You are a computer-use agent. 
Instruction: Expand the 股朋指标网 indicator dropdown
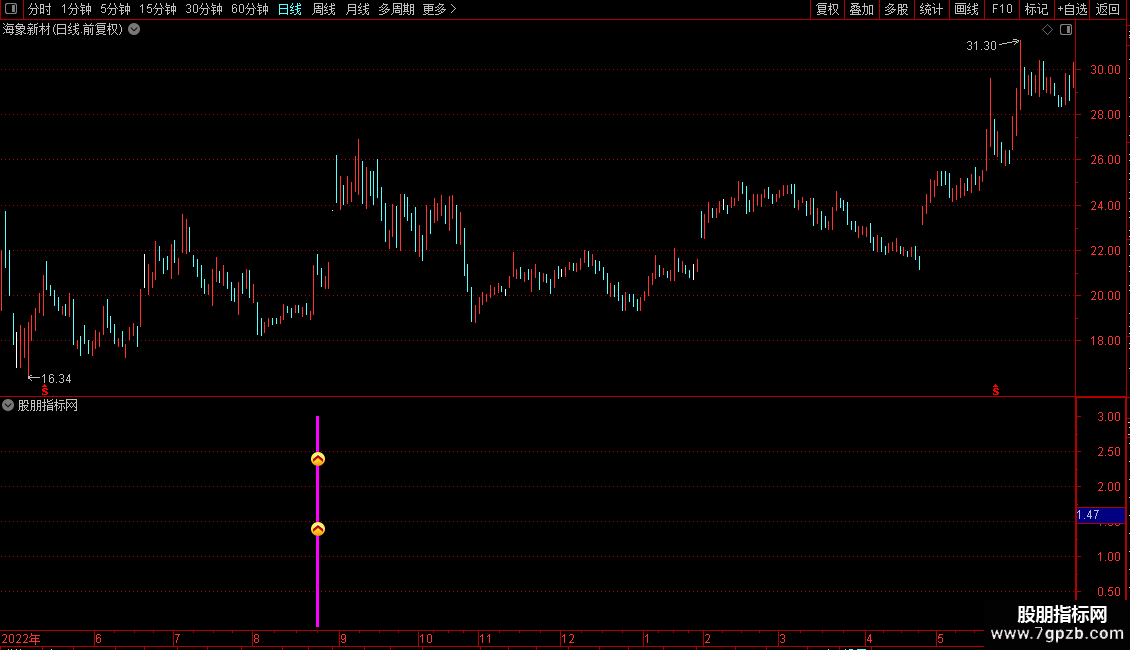click(8, 406)
